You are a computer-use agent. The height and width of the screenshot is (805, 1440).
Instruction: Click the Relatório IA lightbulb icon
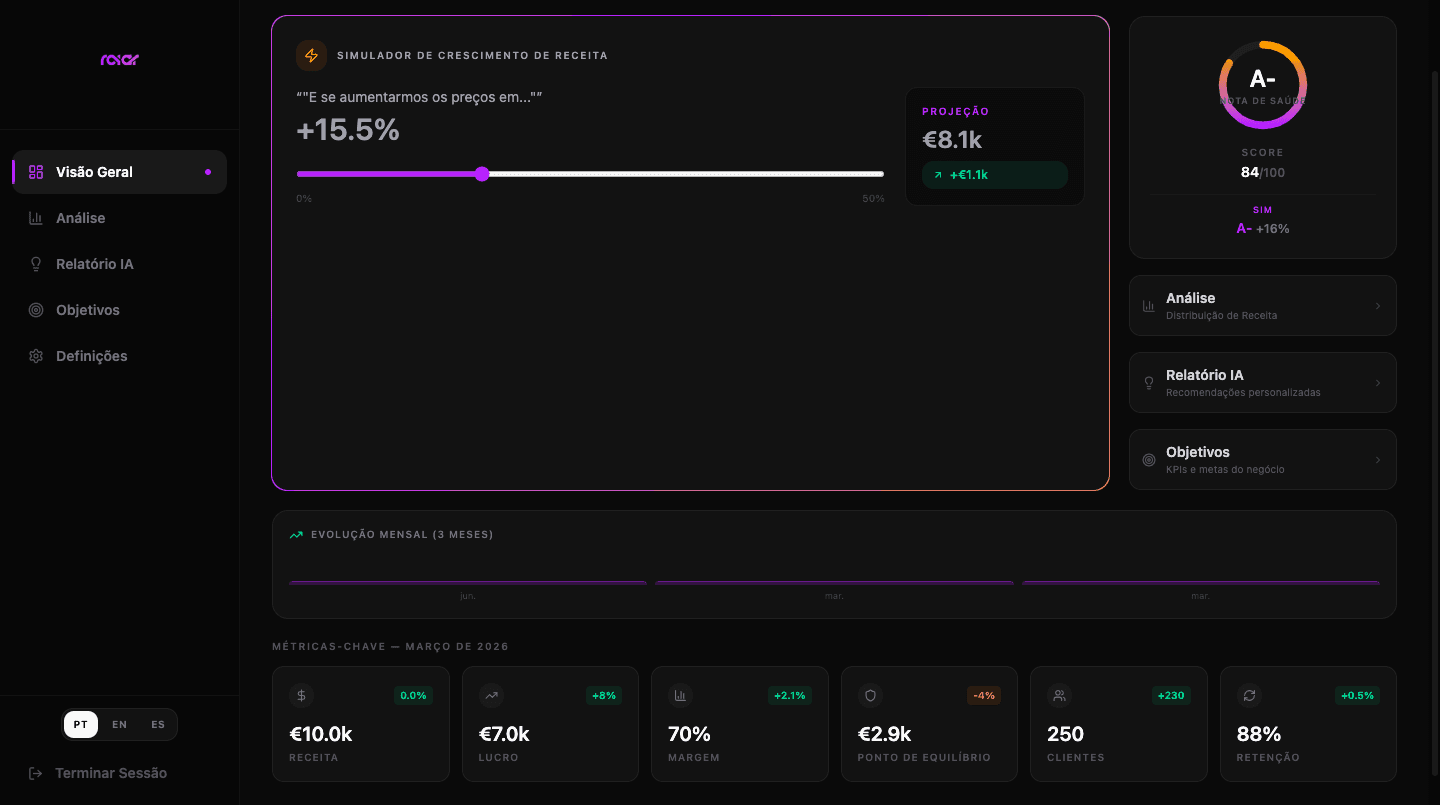[35, 263]
